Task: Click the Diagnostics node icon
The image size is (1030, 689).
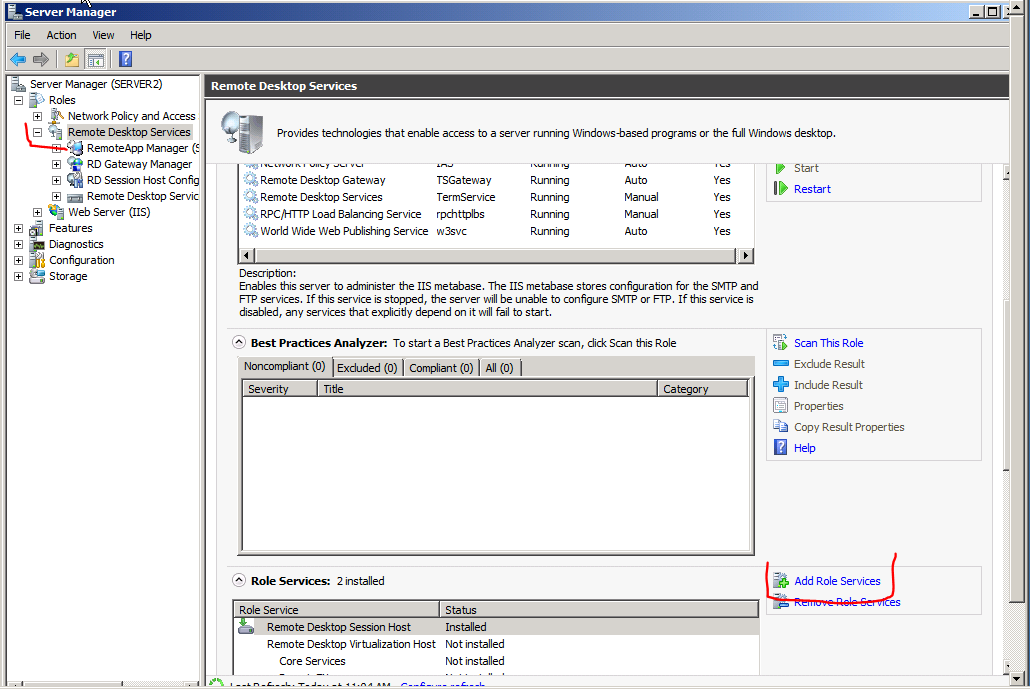Action: tap(37, 244)
